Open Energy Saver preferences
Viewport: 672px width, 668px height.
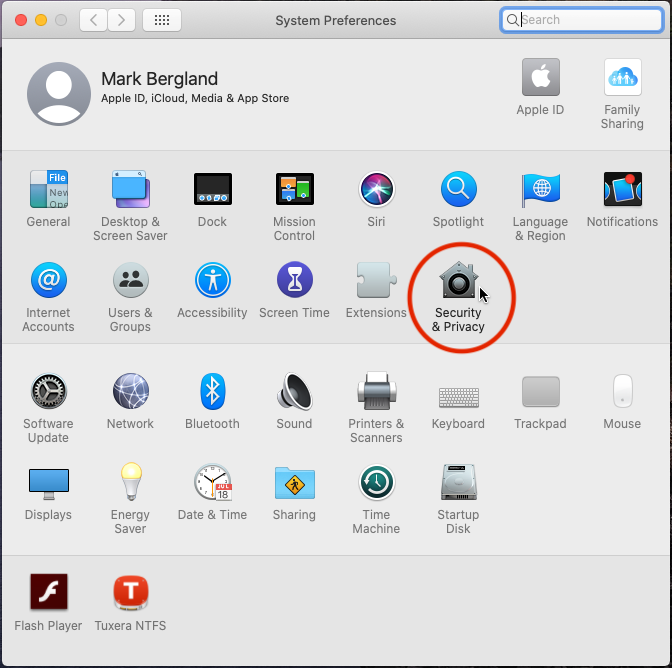click(131, 482)
